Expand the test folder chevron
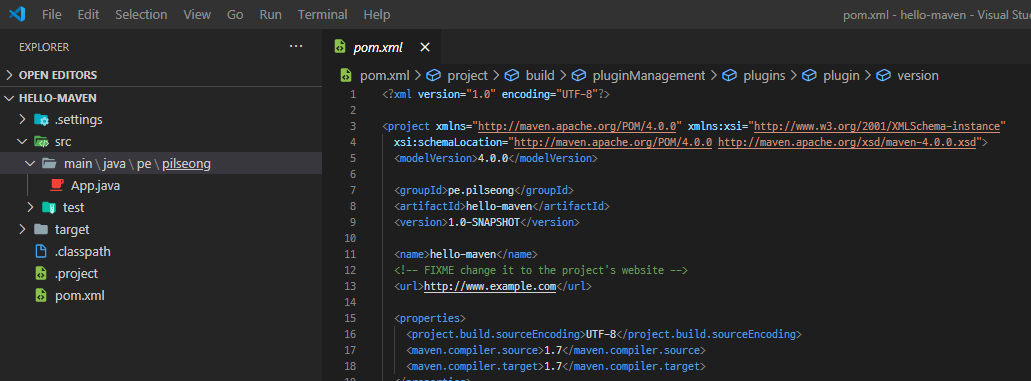 coord(30,207)
